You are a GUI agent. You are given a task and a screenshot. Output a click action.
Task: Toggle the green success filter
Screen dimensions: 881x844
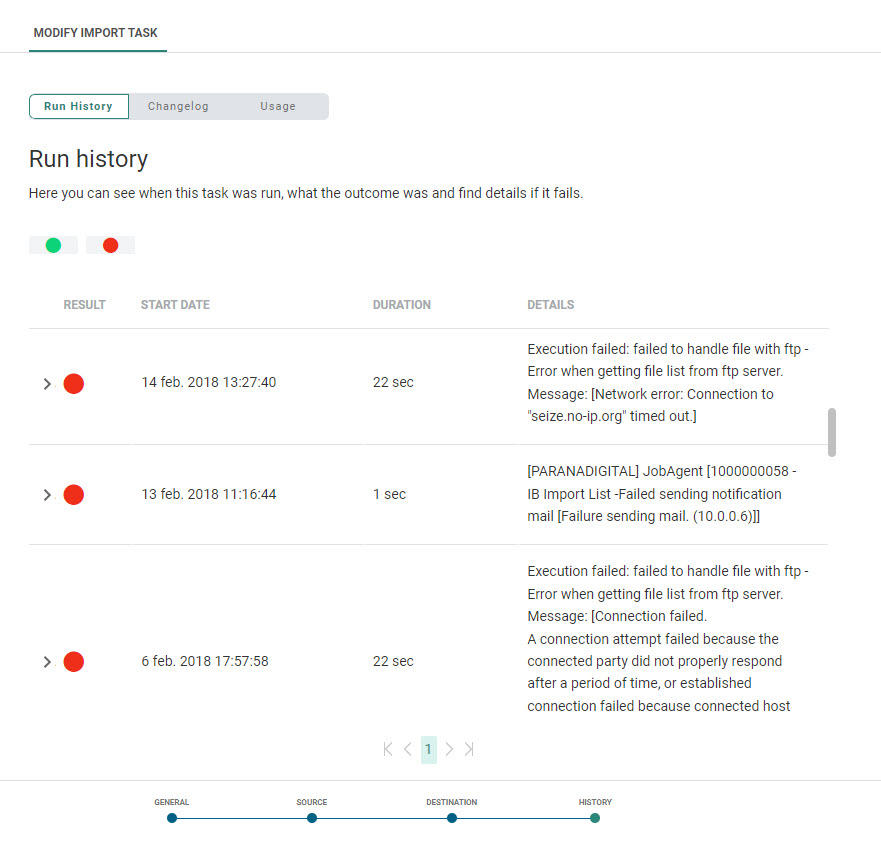coord(53,245)
